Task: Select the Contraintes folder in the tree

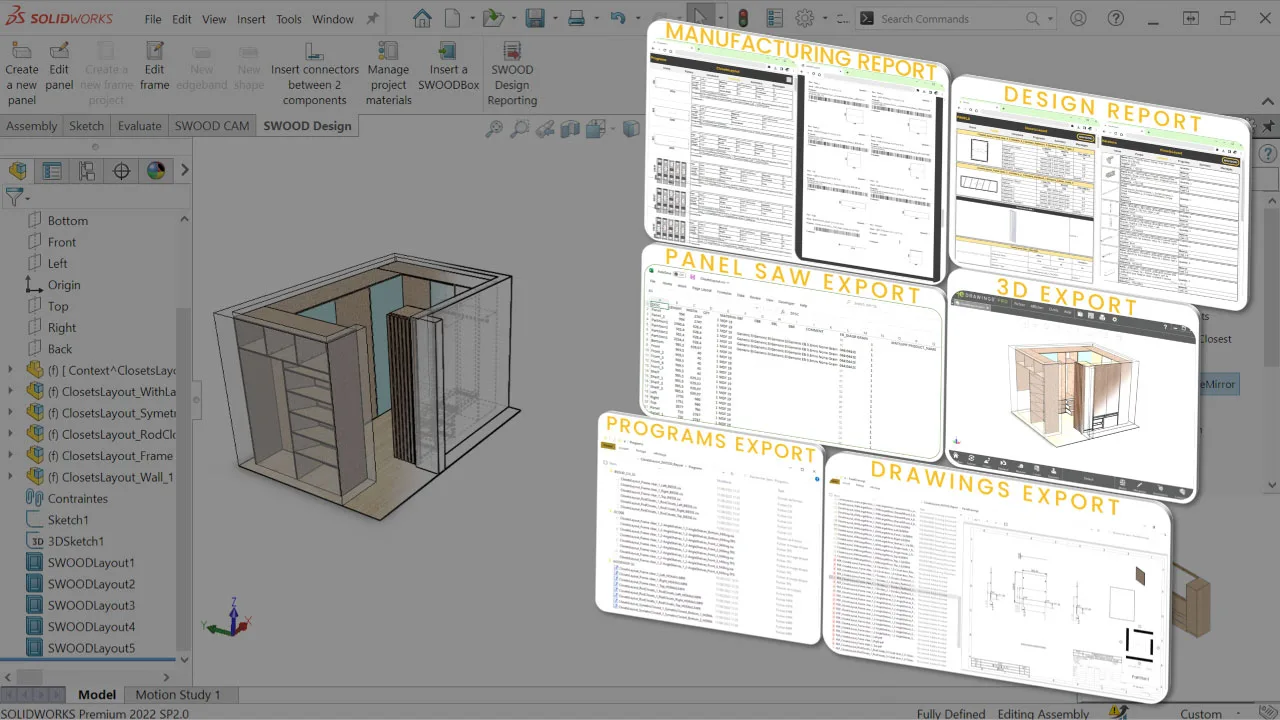Action: [77, 498]
